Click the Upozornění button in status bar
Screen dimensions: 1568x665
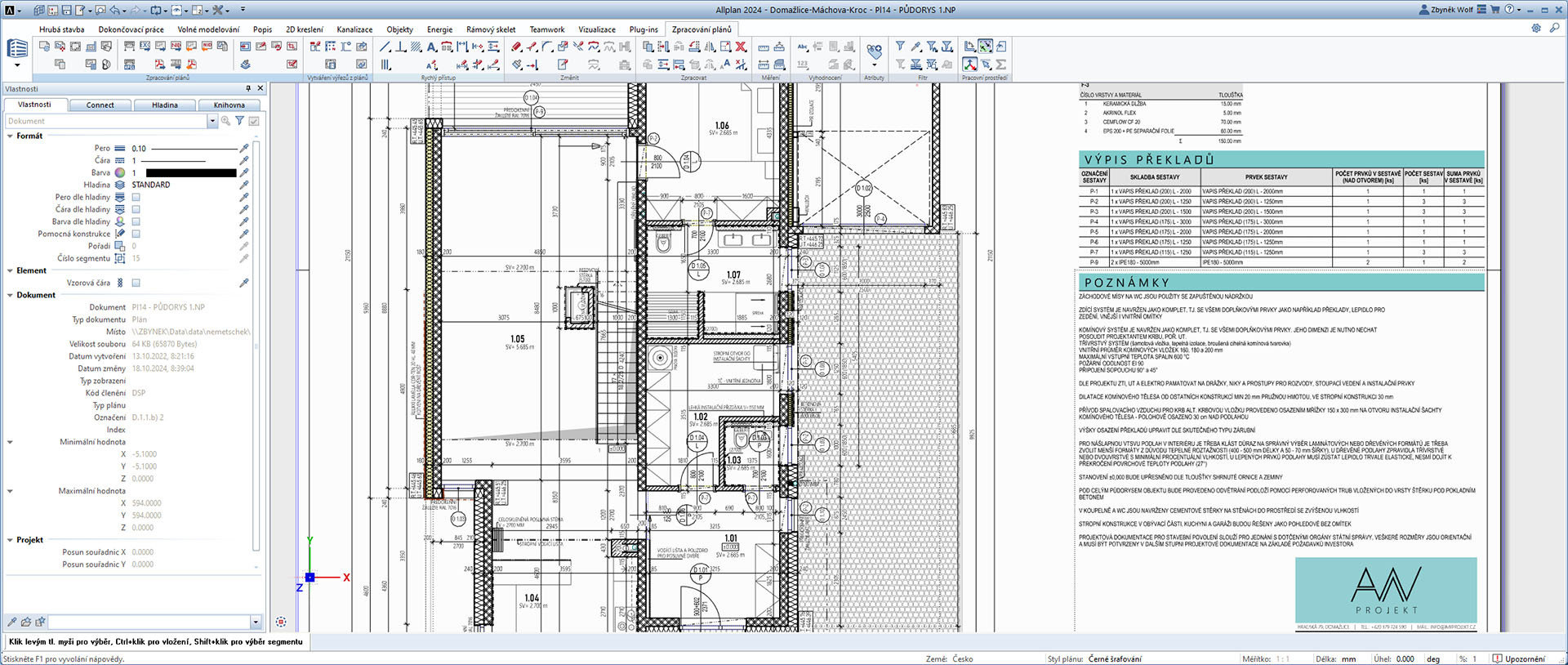pyautogui.click(x=1518, y=658)
